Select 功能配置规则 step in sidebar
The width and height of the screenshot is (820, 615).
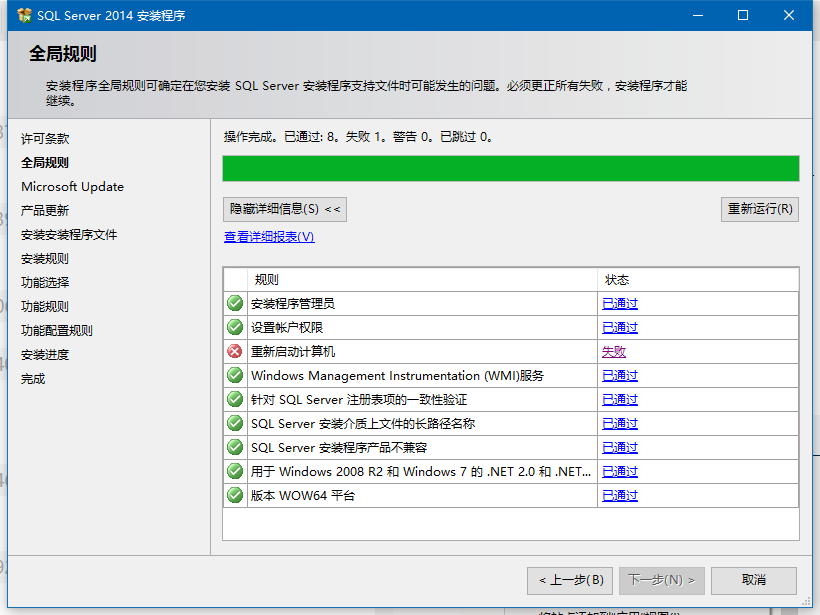[x=57, y=331]
